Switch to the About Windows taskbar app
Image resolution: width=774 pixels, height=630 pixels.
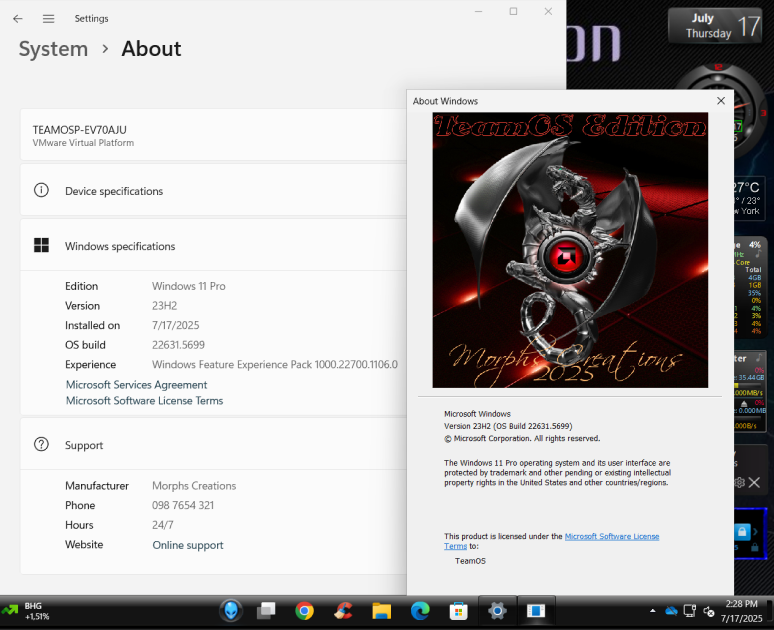tap(536, 611)
